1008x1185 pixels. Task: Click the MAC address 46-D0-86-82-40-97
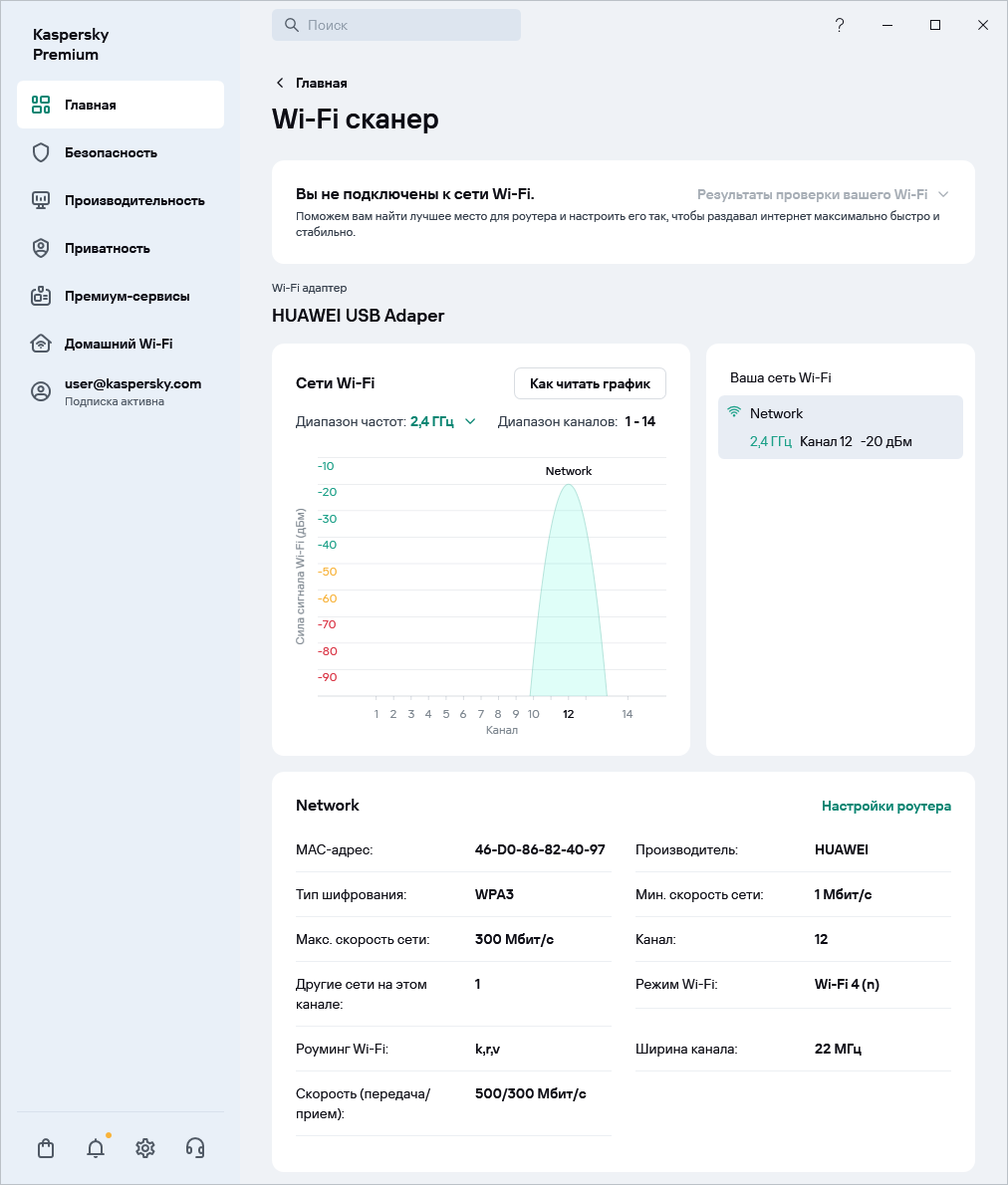click(x=540, y=849)
